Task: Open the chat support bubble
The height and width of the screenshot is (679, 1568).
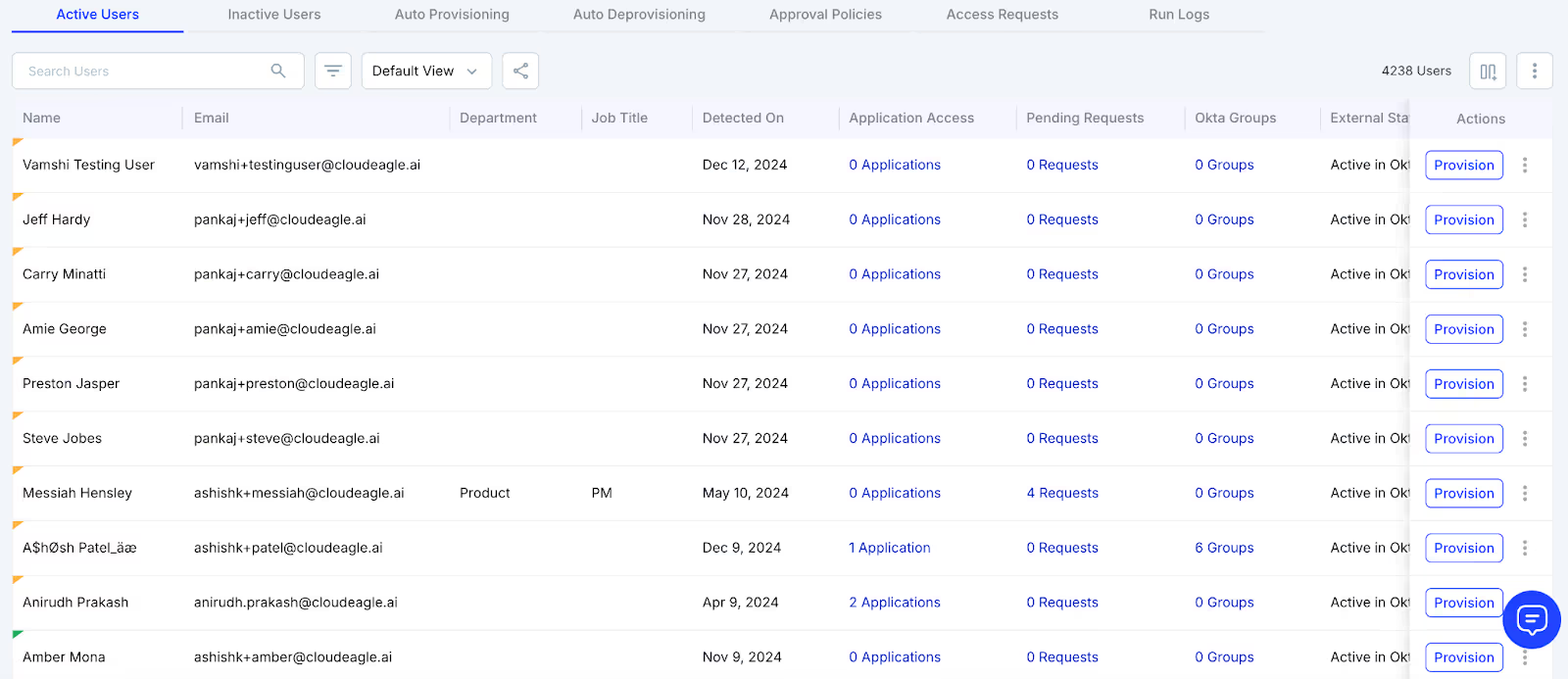Action: [x=1532, y=619]
